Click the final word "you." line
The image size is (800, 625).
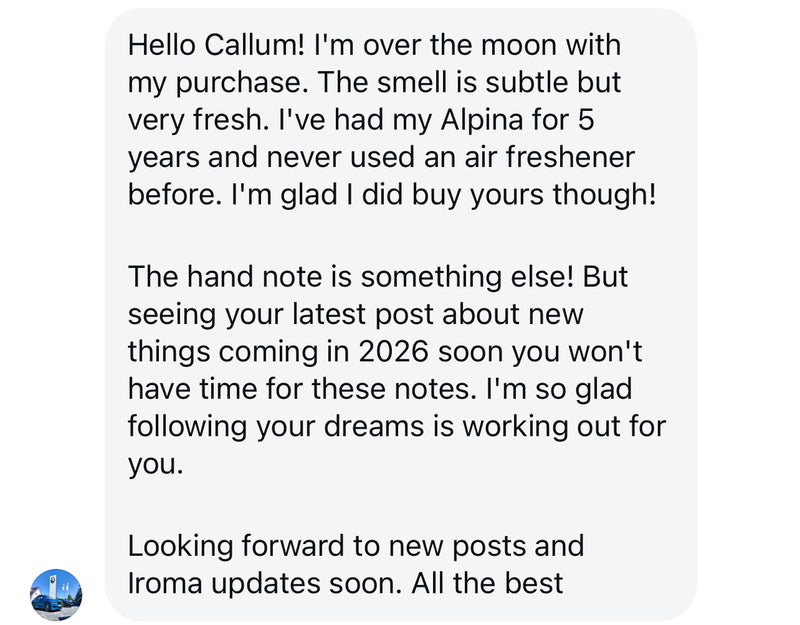pyautogui.click(x=156, y=465)
